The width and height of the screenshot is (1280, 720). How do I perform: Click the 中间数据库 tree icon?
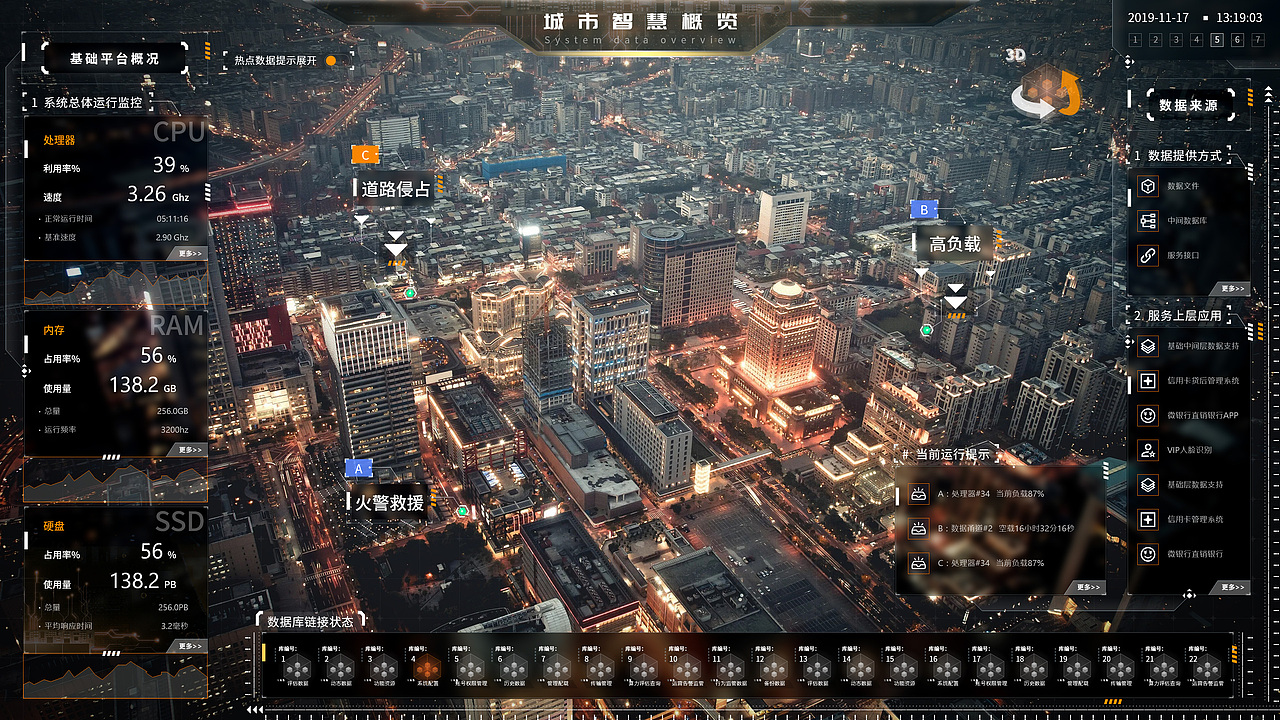[1148, 220]
